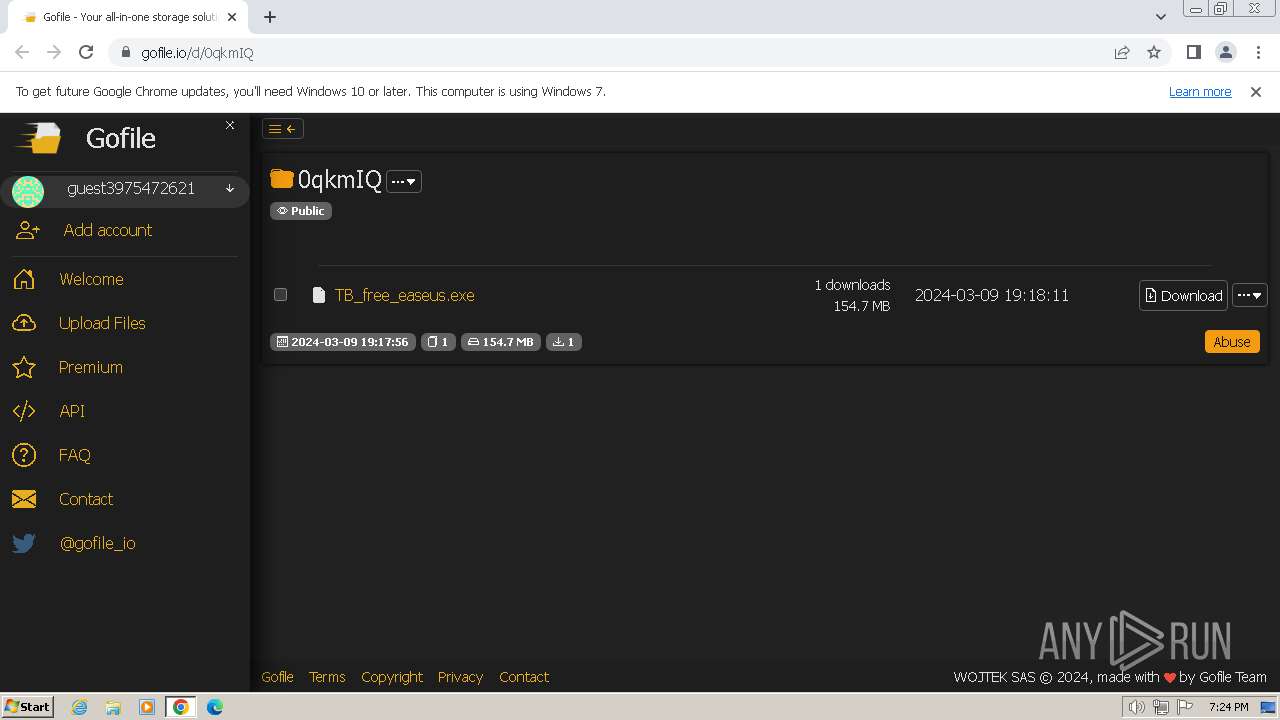Close the Gofile browser tab
The image size is (1280, 720).
(233, 17)
